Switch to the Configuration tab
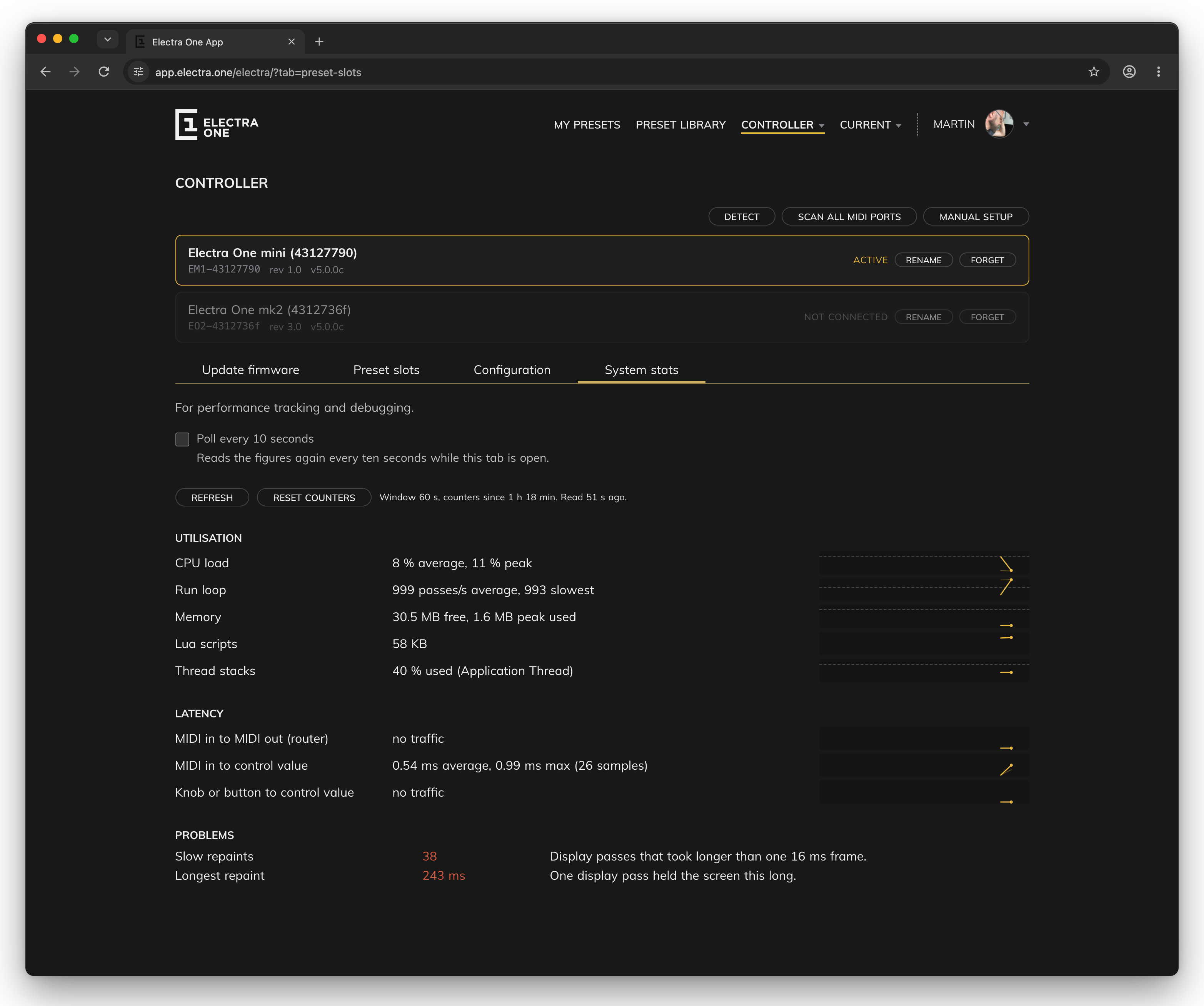Screen dimensions: 1204x1006 (x=512, y=370)
